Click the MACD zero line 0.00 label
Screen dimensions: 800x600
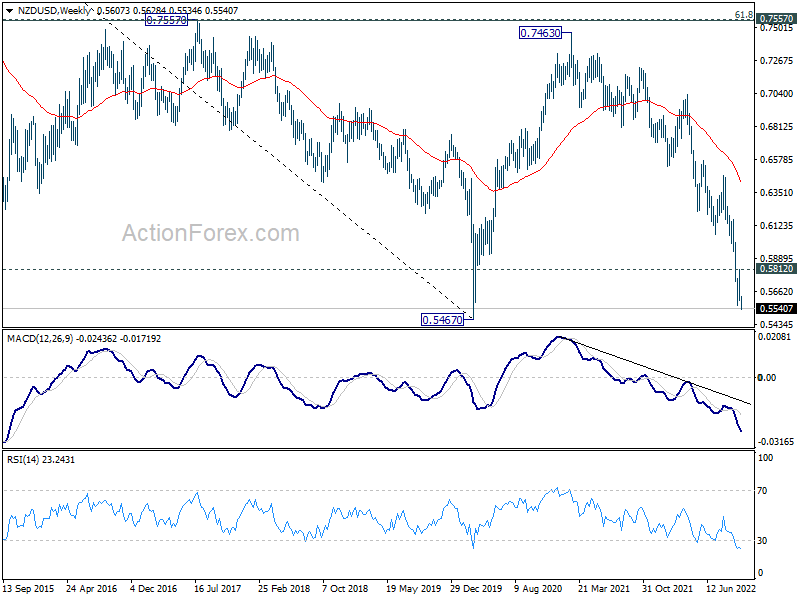pos(767,378)
